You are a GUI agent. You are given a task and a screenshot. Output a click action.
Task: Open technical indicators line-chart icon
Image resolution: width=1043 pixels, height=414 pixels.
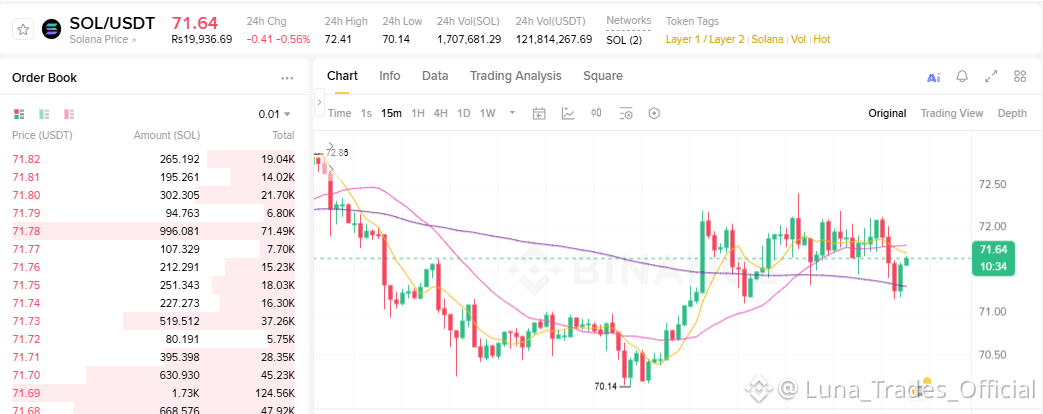568,113
